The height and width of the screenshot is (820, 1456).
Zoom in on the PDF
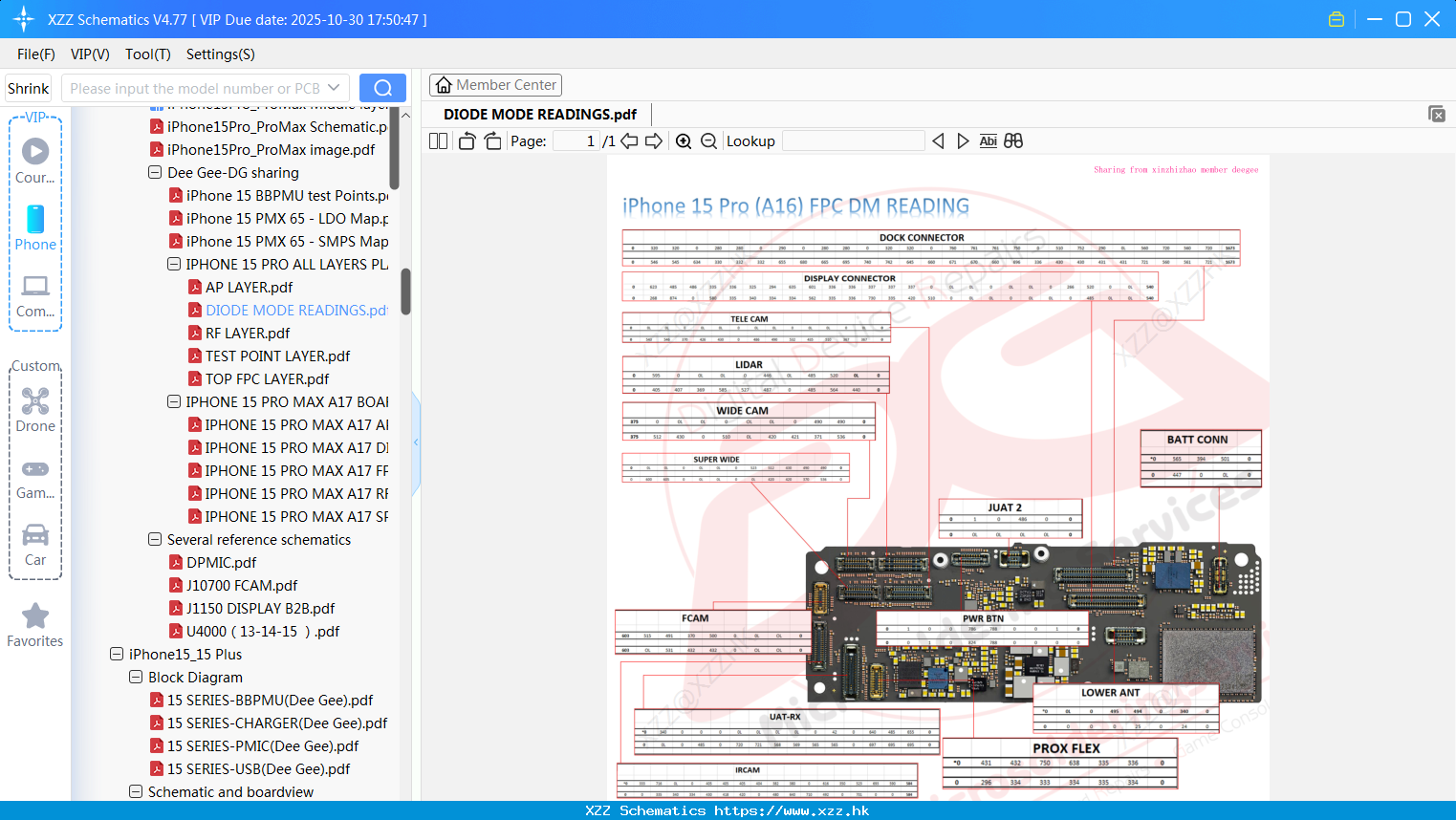coord(684,141)
